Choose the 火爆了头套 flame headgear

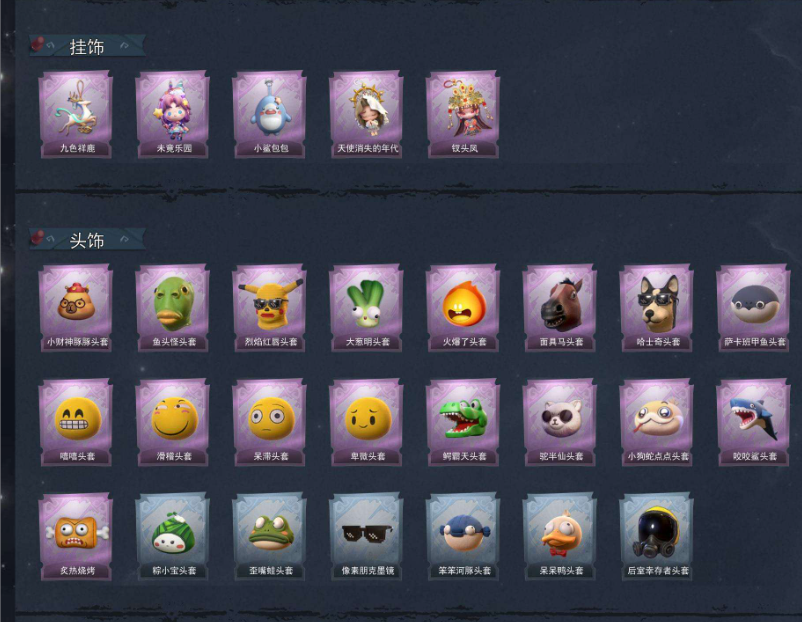(x=463, y=307)
